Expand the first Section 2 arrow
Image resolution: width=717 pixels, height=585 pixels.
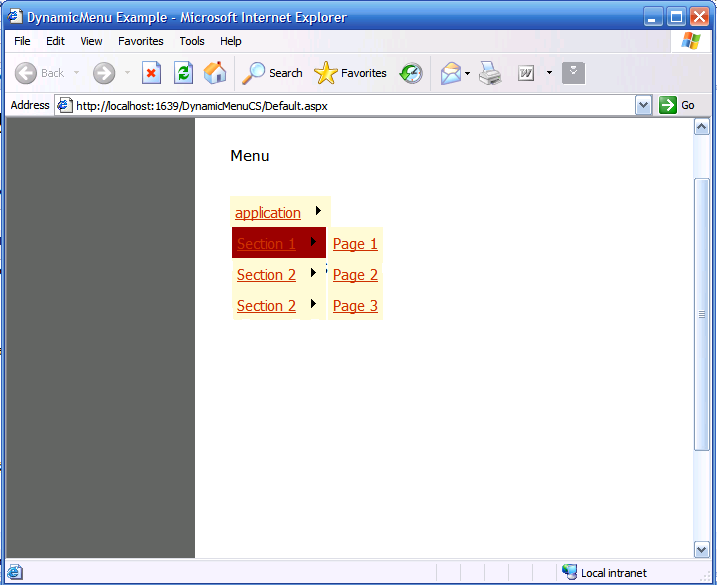pyautogui.click(x=313, y=273)
